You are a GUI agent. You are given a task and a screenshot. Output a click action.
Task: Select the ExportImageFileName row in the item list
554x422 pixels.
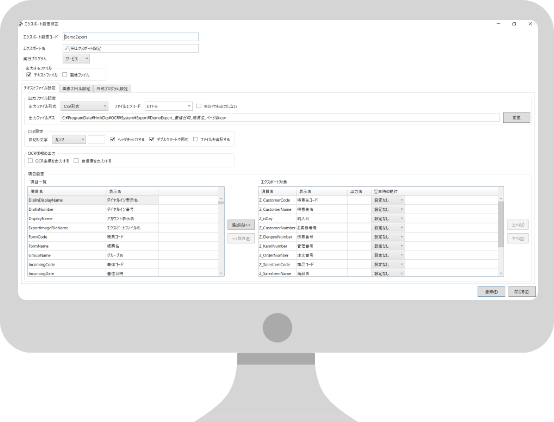point(123,228)
